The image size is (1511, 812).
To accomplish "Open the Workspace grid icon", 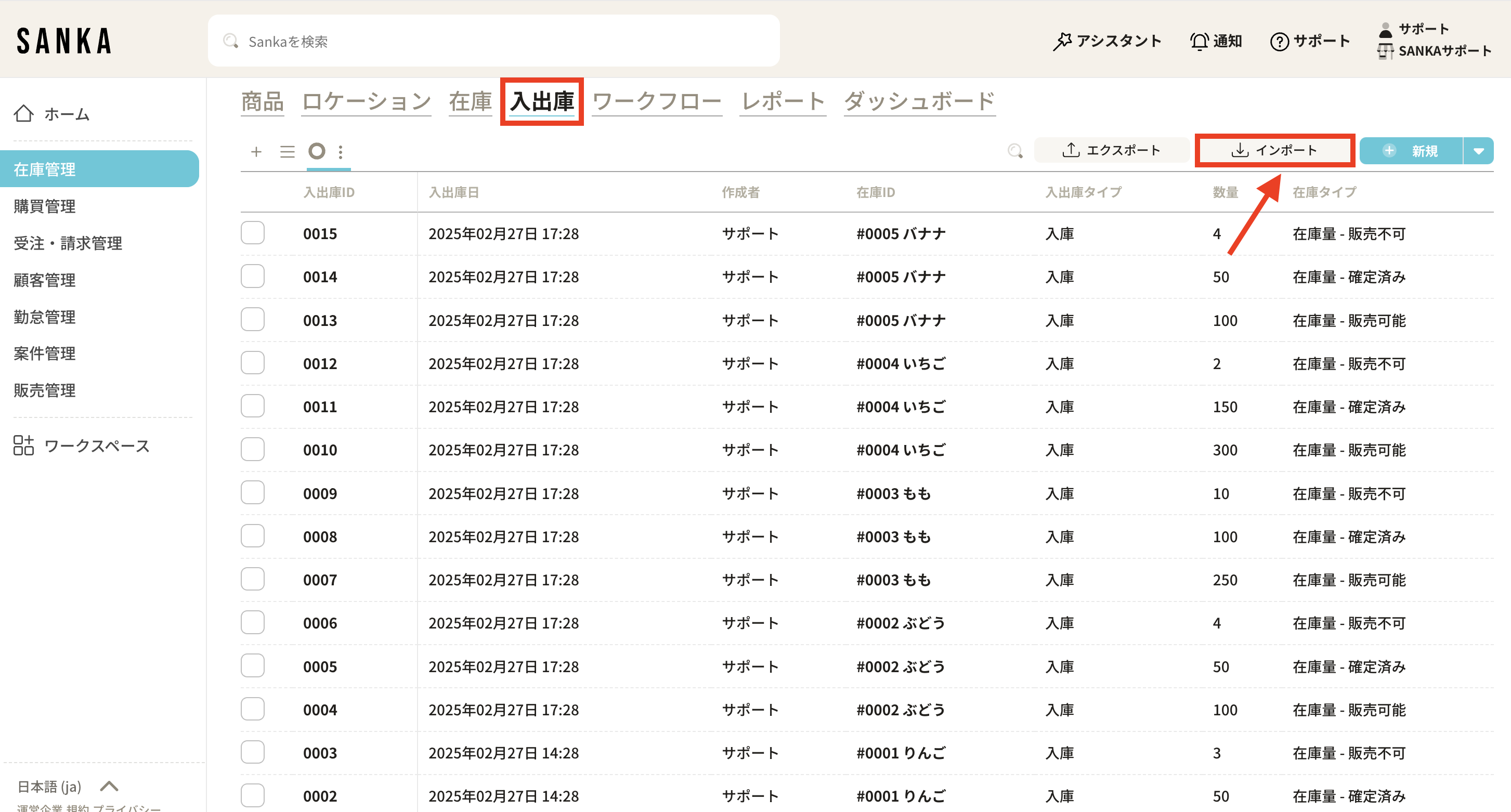I will coord(23,446).
